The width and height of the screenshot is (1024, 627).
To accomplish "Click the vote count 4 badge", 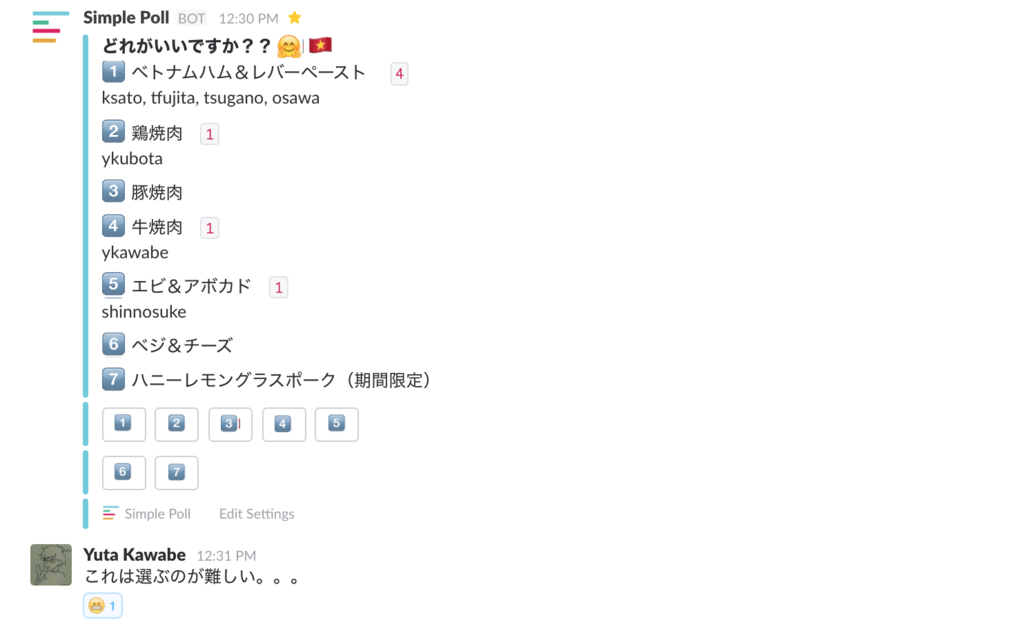I will 399,74.
